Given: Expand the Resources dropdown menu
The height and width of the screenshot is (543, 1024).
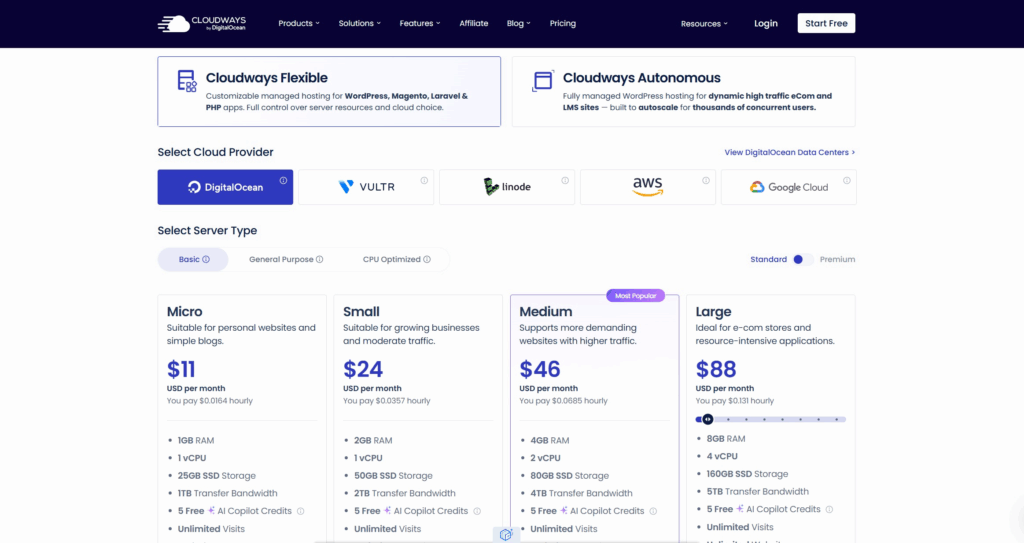Looking at the screenshot, I should (704, 23).
